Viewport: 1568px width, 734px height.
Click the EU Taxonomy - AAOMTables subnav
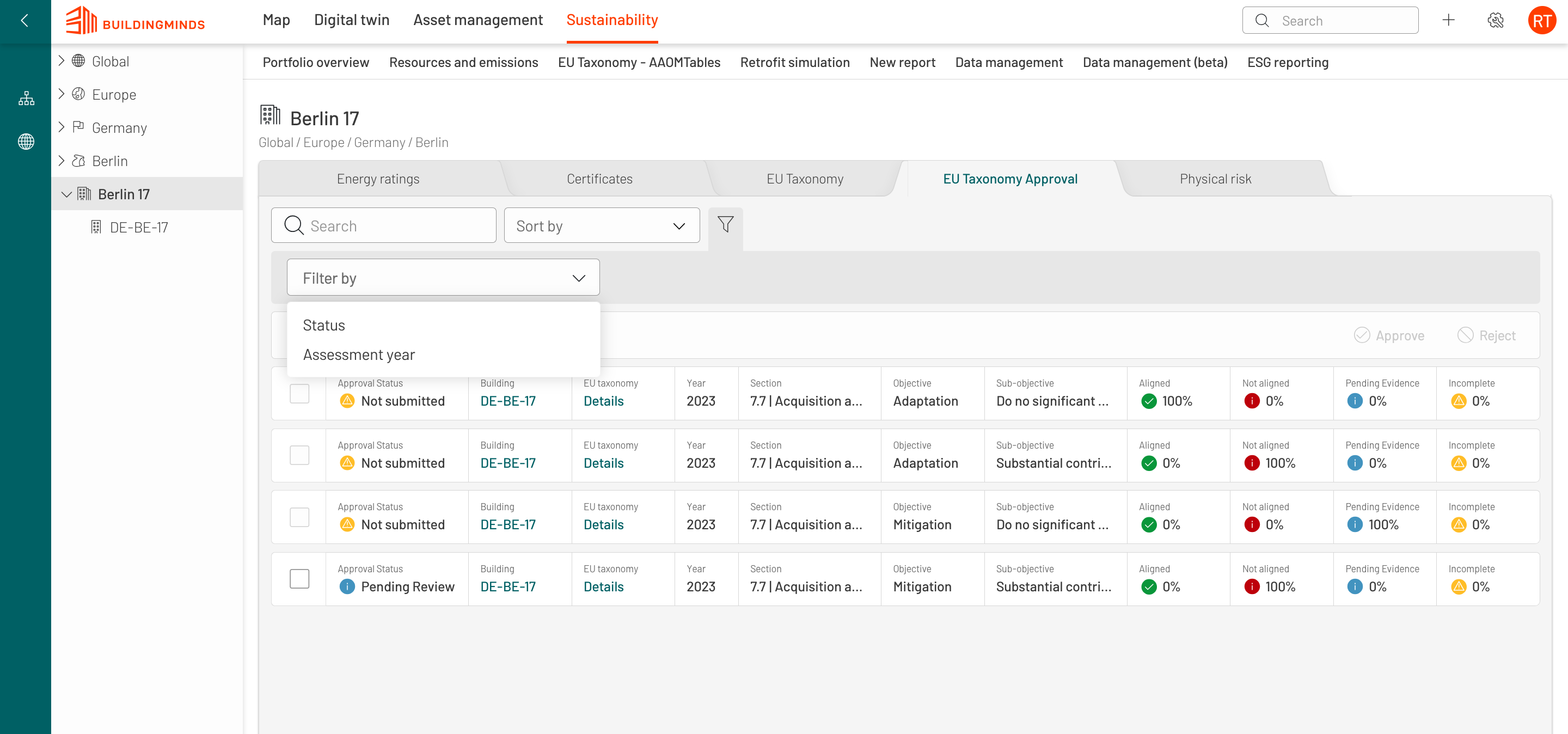pos(639,62)
